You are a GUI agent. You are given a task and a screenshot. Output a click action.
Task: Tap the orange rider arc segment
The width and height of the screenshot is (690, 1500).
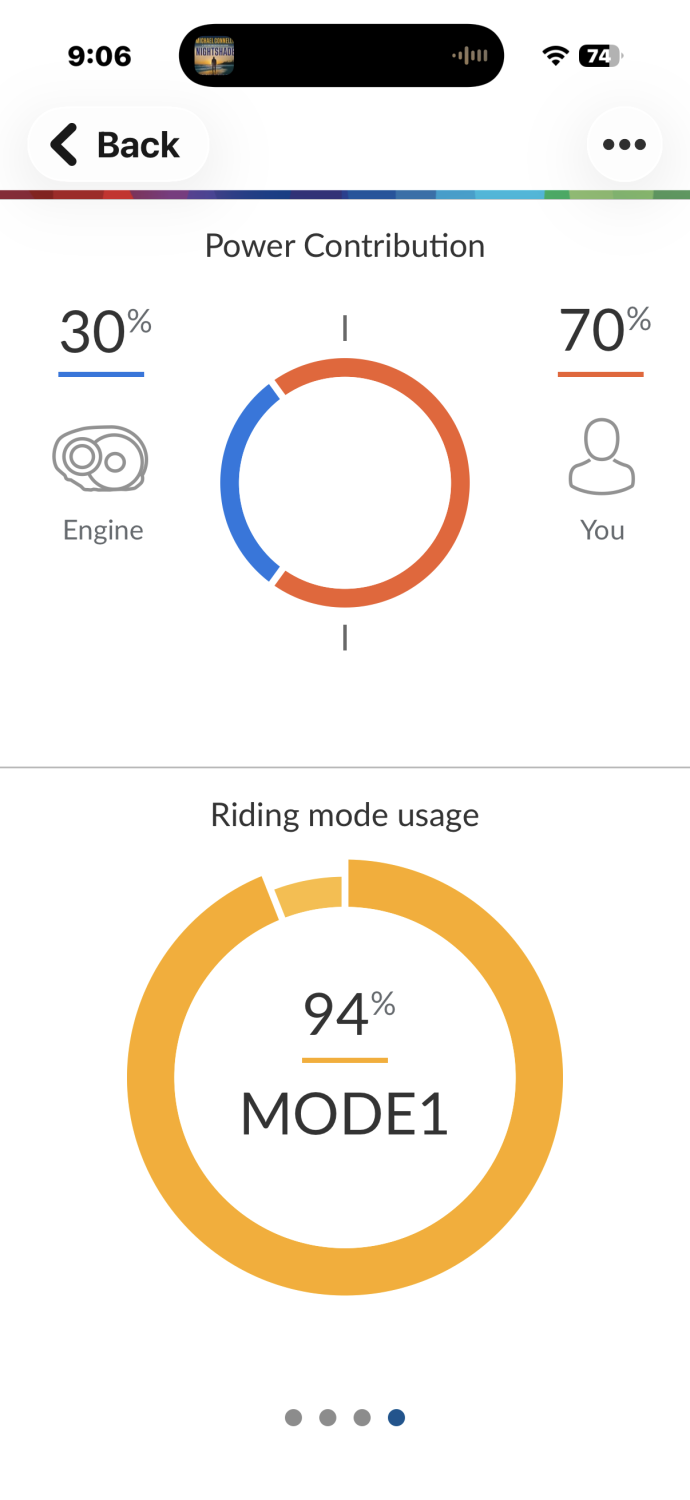tap(457, 483)
